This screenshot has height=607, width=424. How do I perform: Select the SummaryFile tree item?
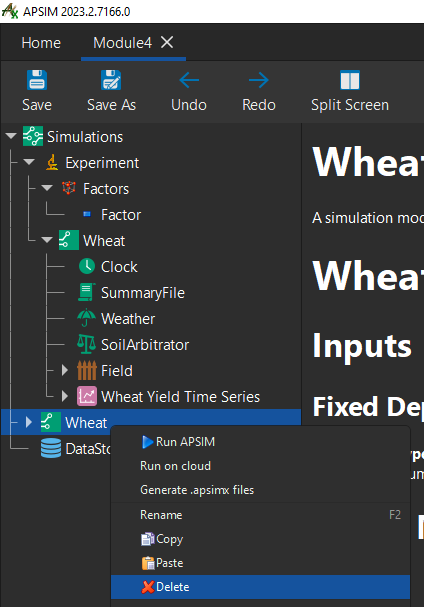(143, 293)
